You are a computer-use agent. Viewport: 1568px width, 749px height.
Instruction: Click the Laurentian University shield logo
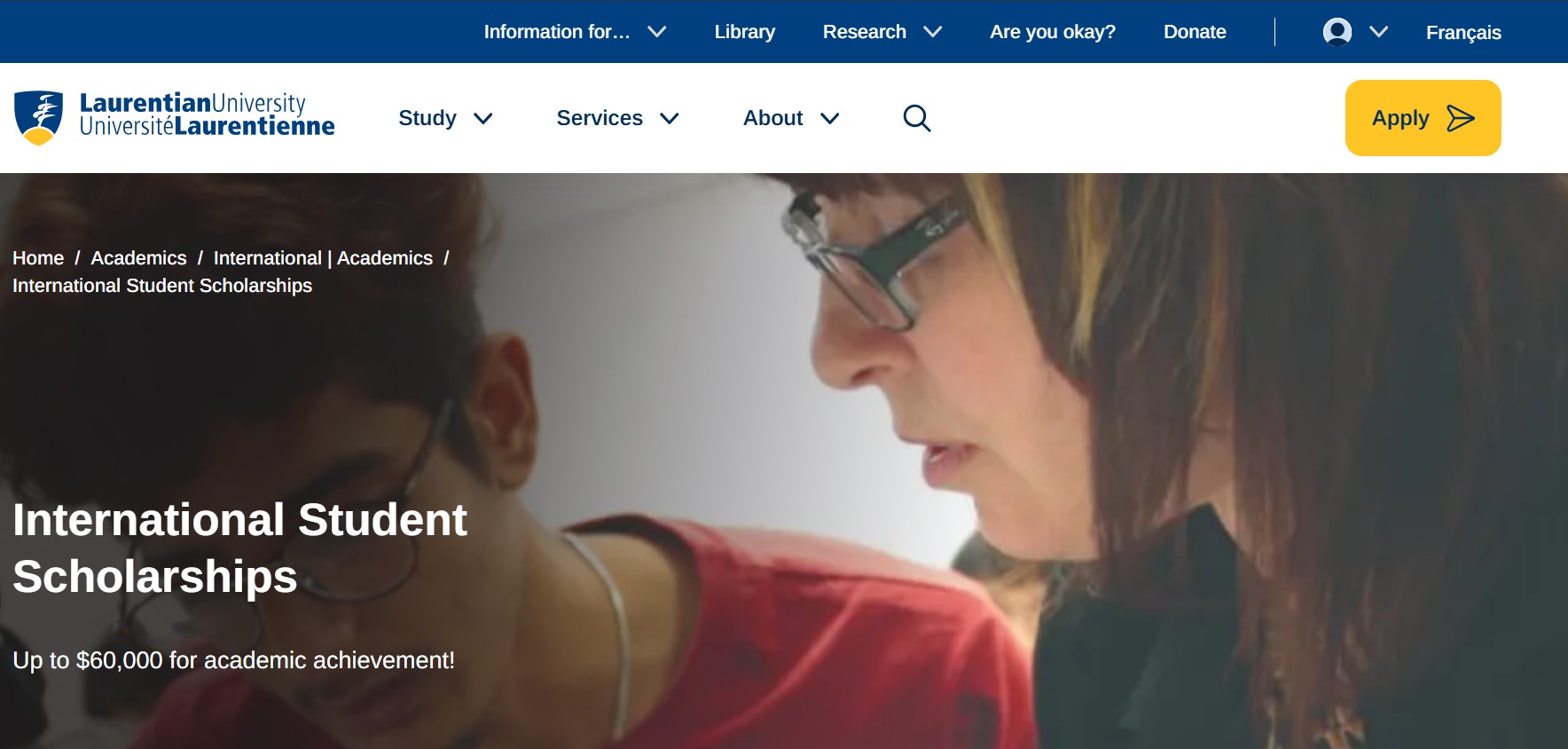[38, 117]
